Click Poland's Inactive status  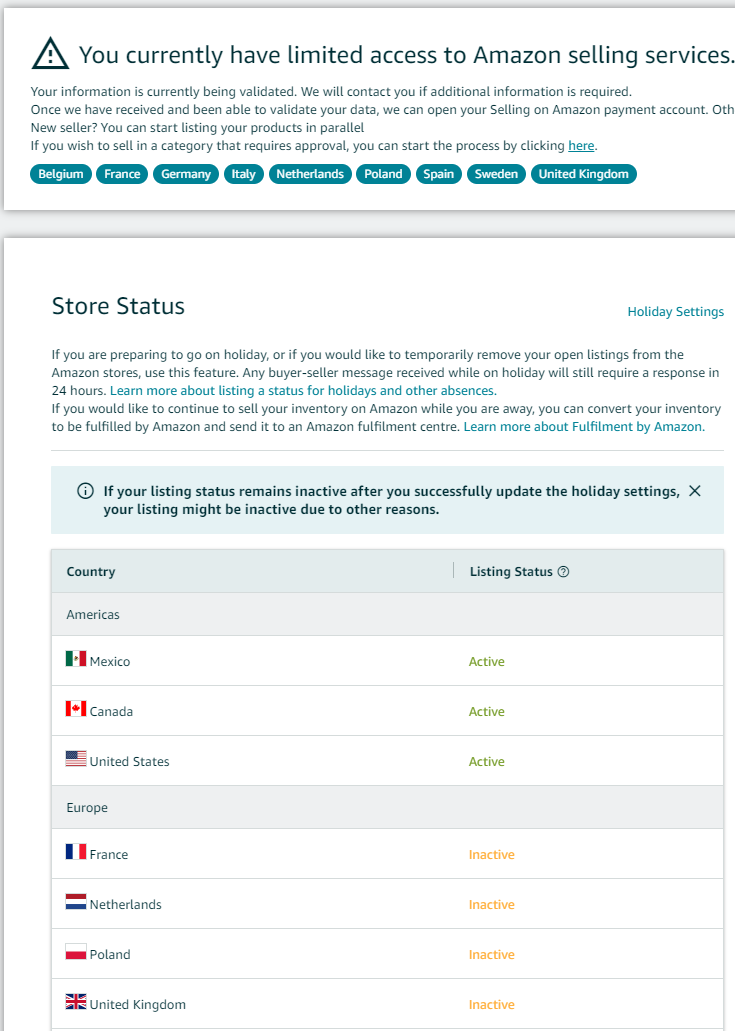point(492,955)
